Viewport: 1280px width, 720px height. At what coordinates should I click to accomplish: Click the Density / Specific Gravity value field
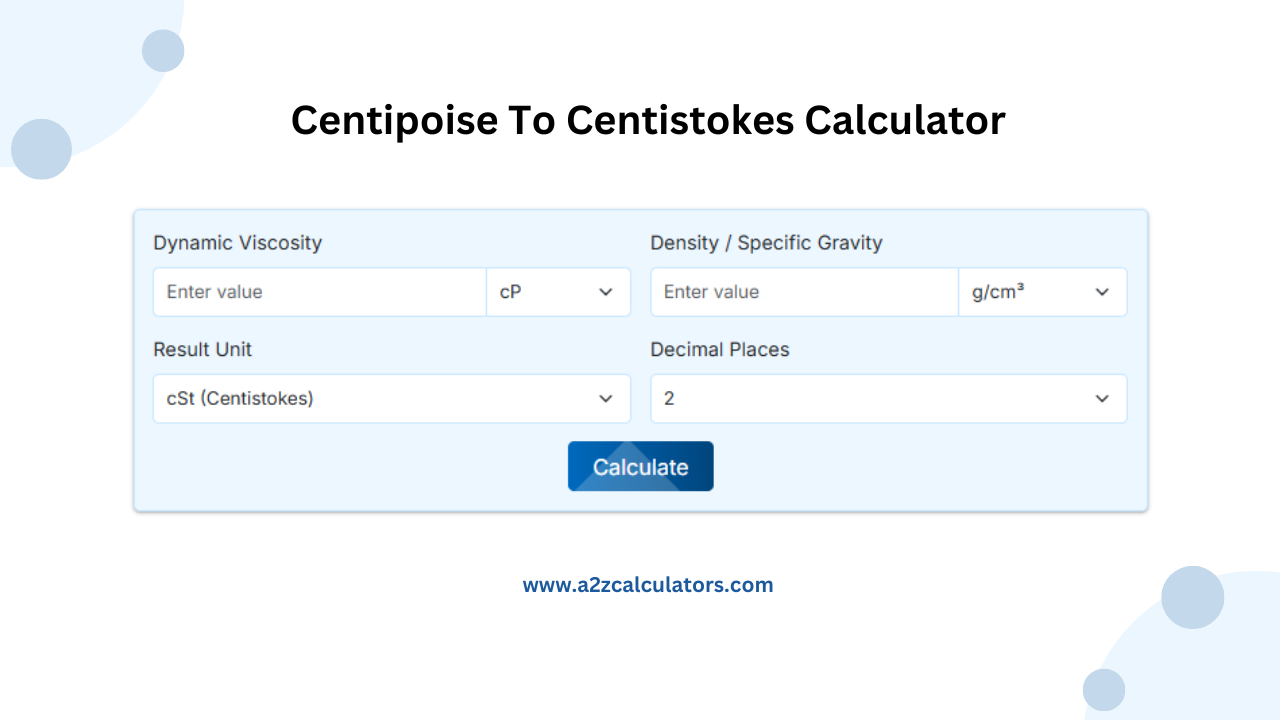pyautogui.click(x=804, y=292)
